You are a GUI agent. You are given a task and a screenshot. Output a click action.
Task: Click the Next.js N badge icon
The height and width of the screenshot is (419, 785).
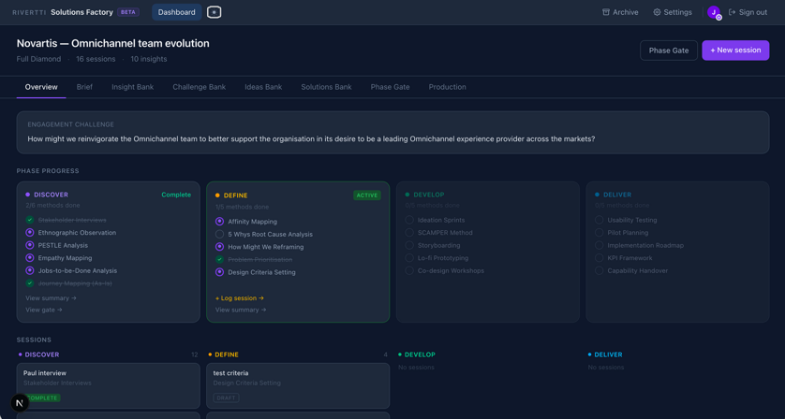click(20, 402)
